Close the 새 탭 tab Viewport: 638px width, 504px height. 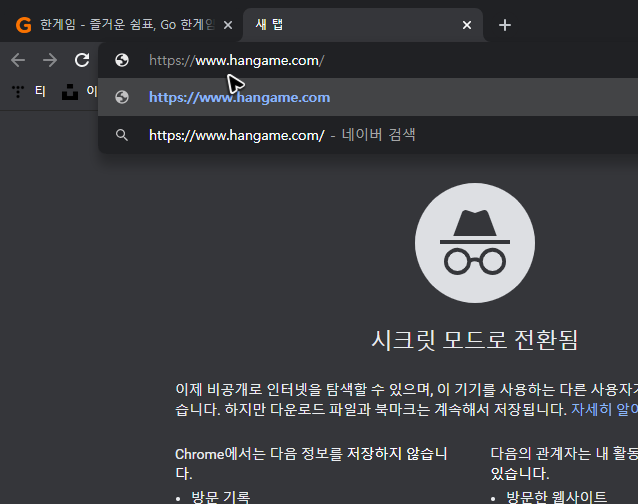(467, 25)
